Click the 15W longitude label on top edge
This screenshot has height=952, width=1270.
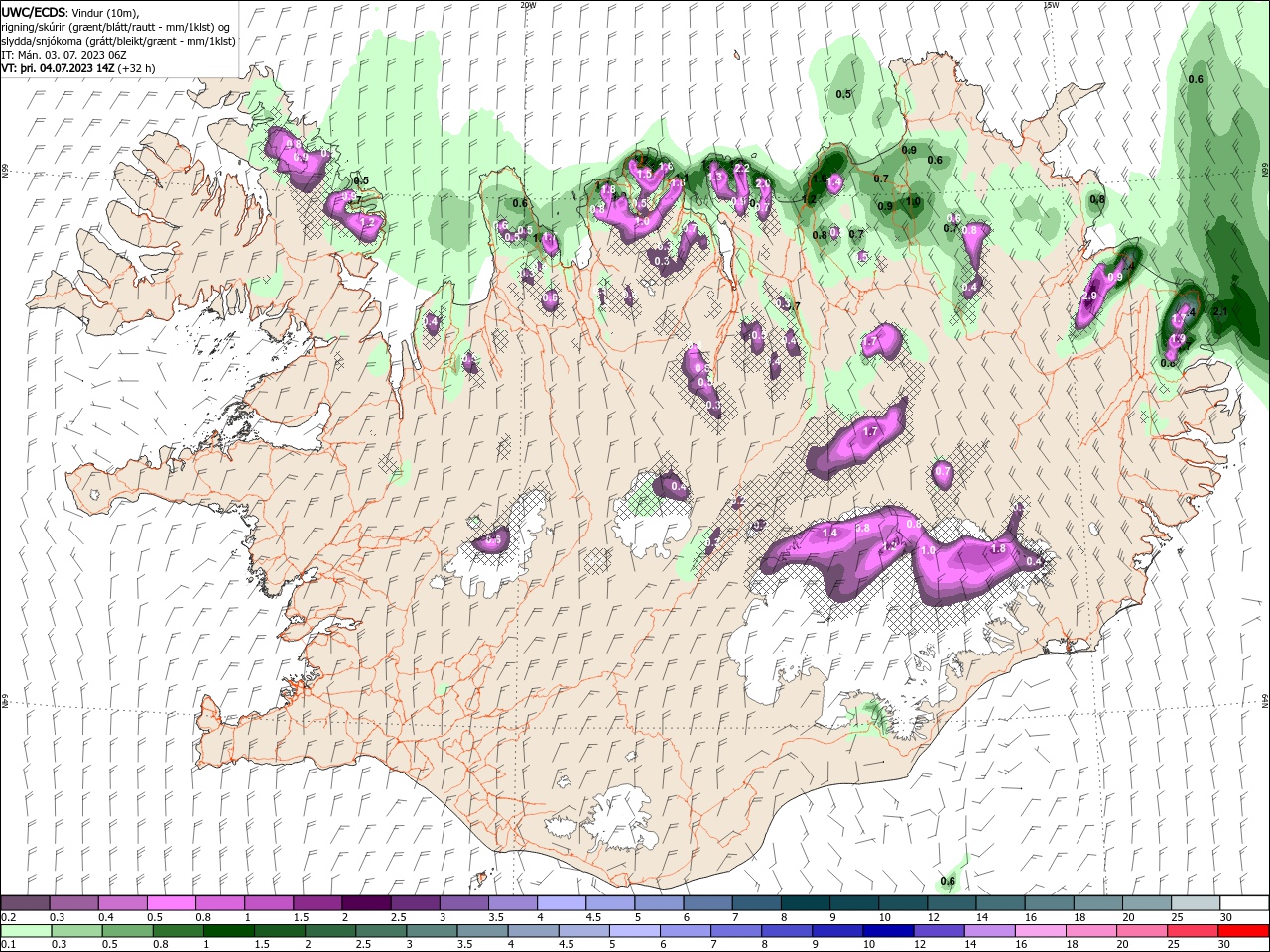coord(1051,5)
